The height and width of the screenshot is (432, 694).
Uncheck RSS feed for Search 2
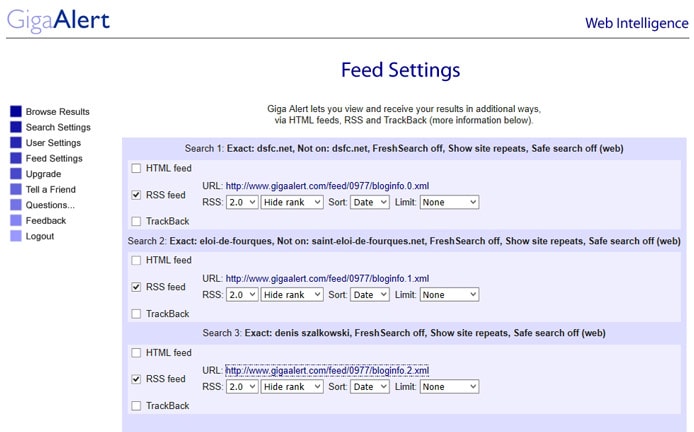pos(136,287)
